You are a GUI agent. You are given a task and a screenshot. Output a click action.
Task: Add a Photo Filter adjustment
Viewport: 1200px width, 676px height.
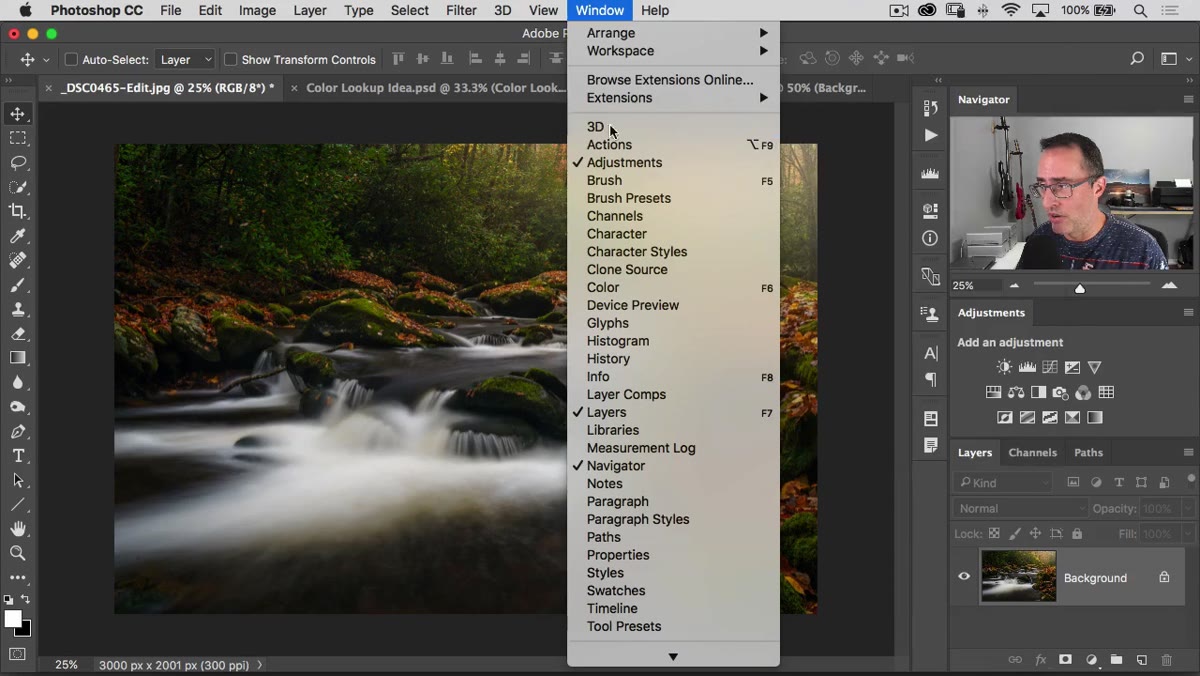(1061, 392)
